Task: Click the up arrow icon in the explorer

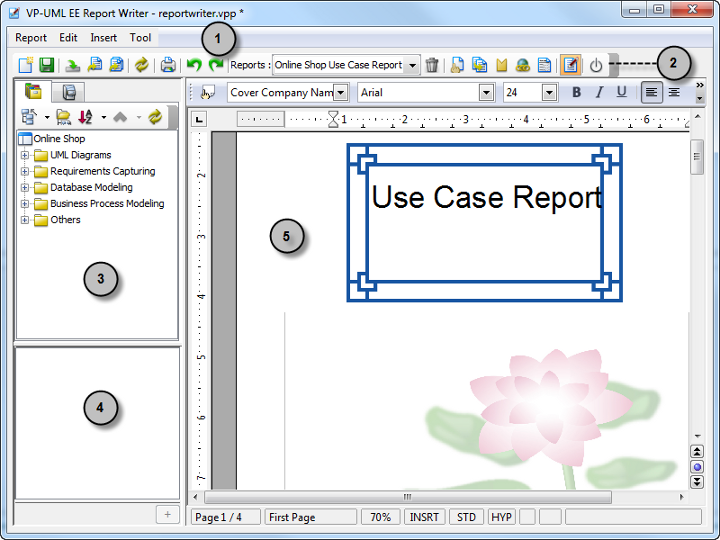Action: (x=120, y=117)
